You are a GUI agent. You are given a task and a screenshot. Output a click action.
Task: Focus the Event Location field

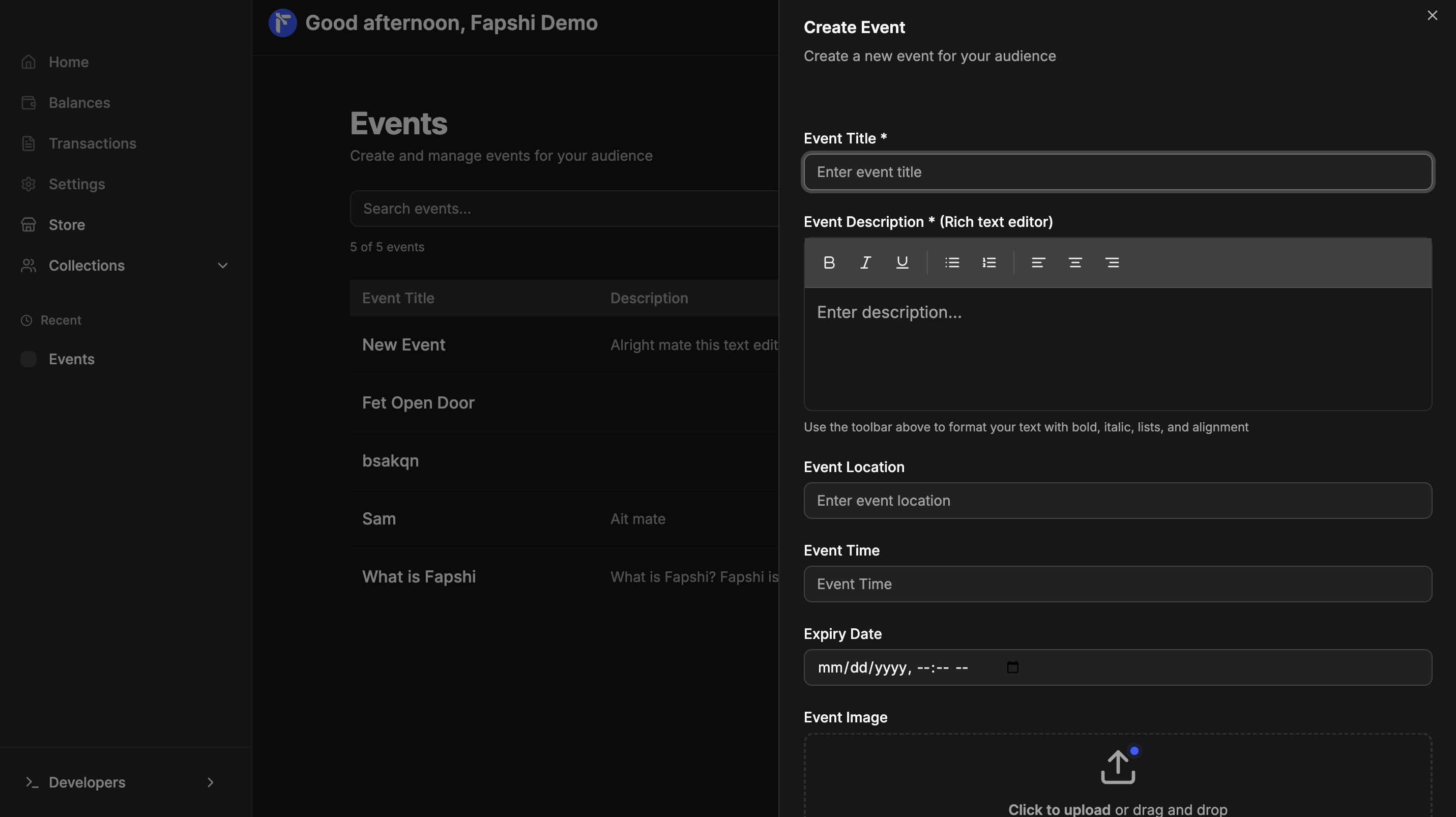point(1117,501)
